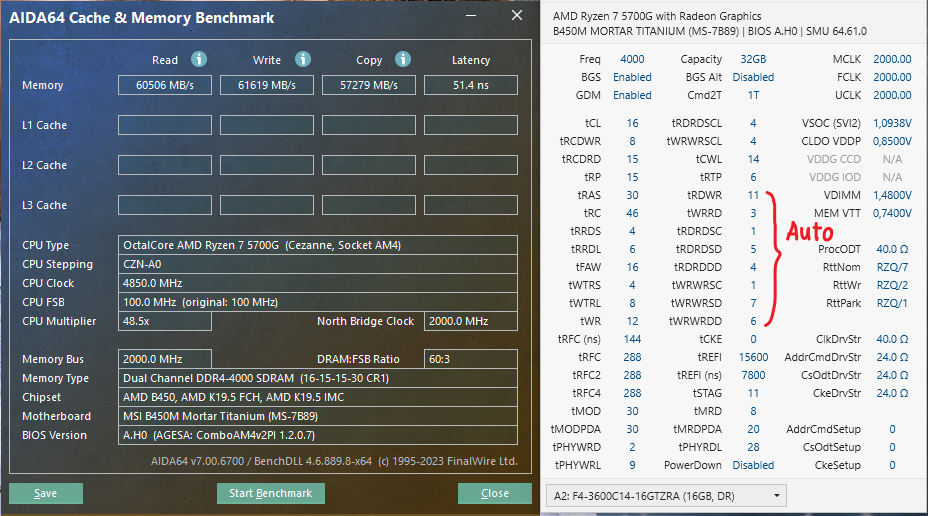The image size is (928, 516).
Task: Click BGS Alt value Disabled
Action: point(753,77)
